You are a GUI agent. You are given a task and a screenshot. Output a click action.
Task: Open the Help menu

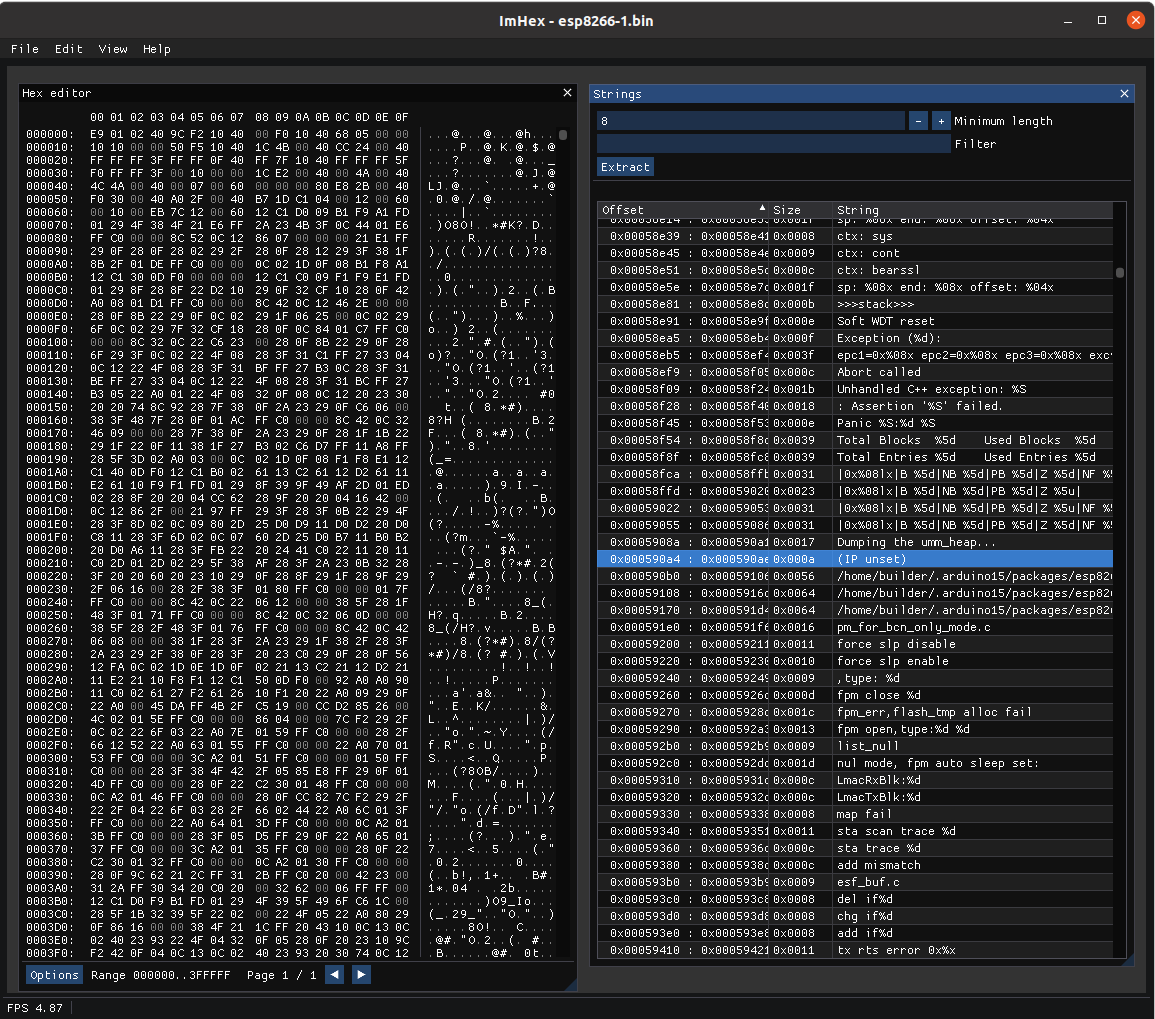click(156, 49)
